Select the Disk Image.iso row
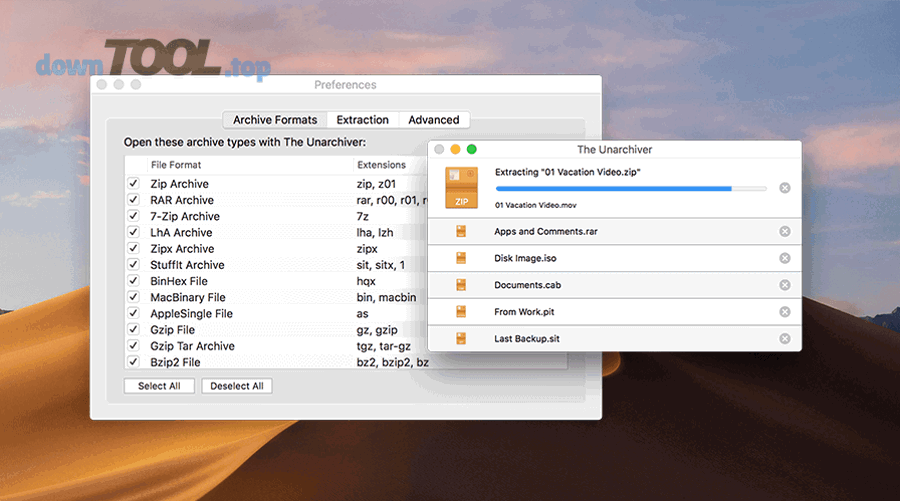Screen dimensions: 900x501 (614, 258)
